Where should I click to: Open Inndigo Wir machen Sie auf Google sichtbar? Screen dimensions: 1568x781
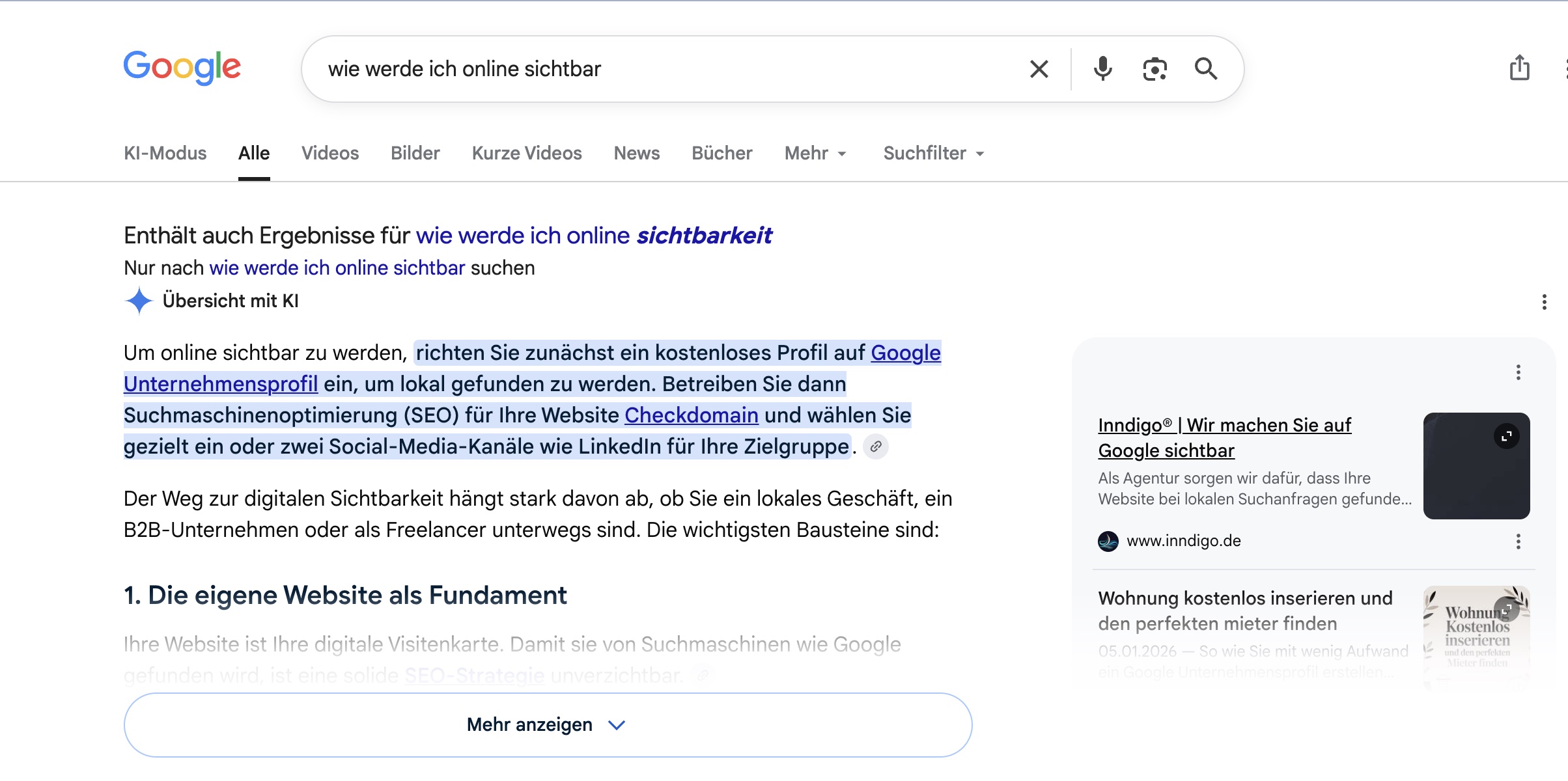pos(1224,437)
